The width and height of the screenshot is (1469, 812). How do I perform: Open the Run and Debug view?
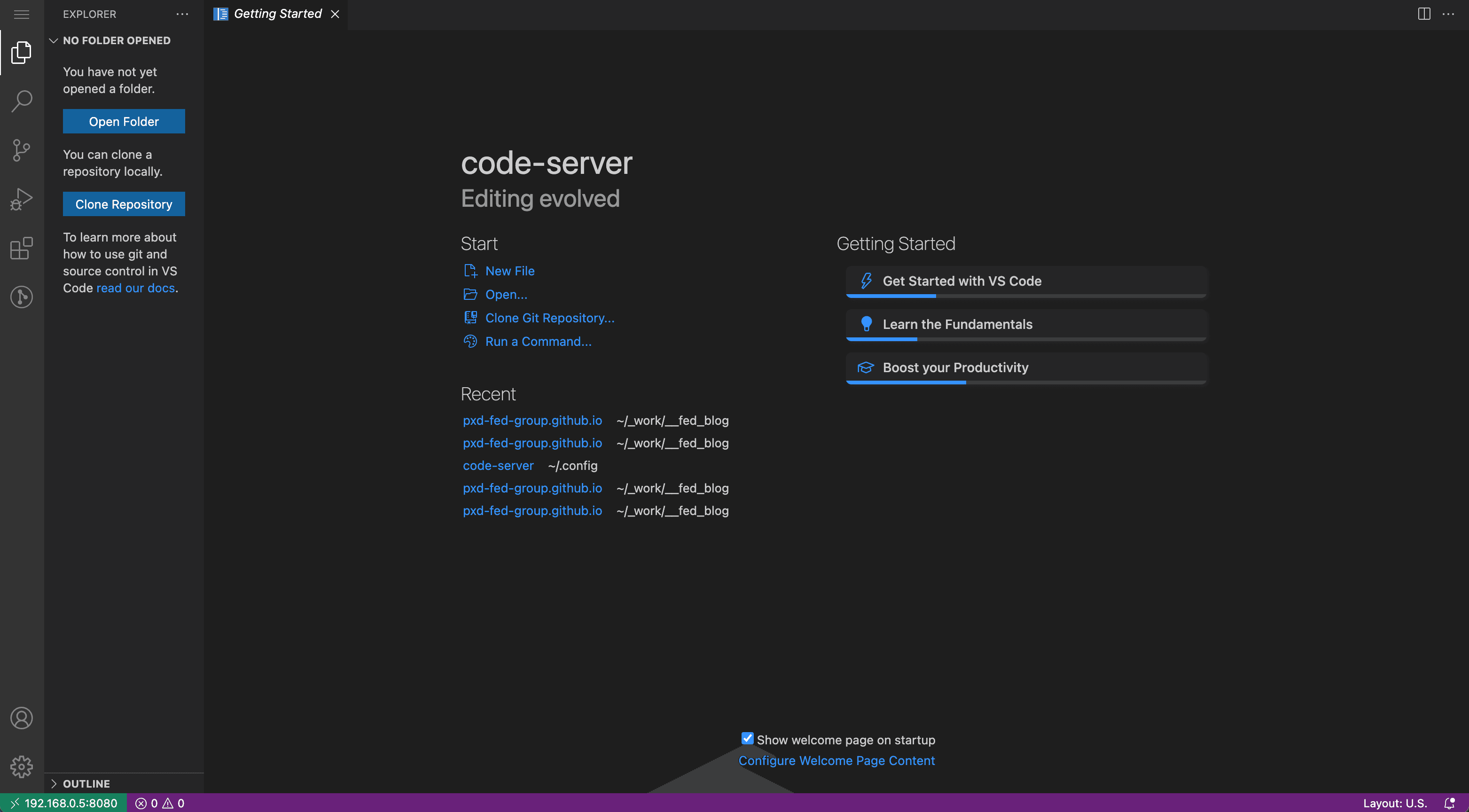pyautogui.click(x=22, y=199)
